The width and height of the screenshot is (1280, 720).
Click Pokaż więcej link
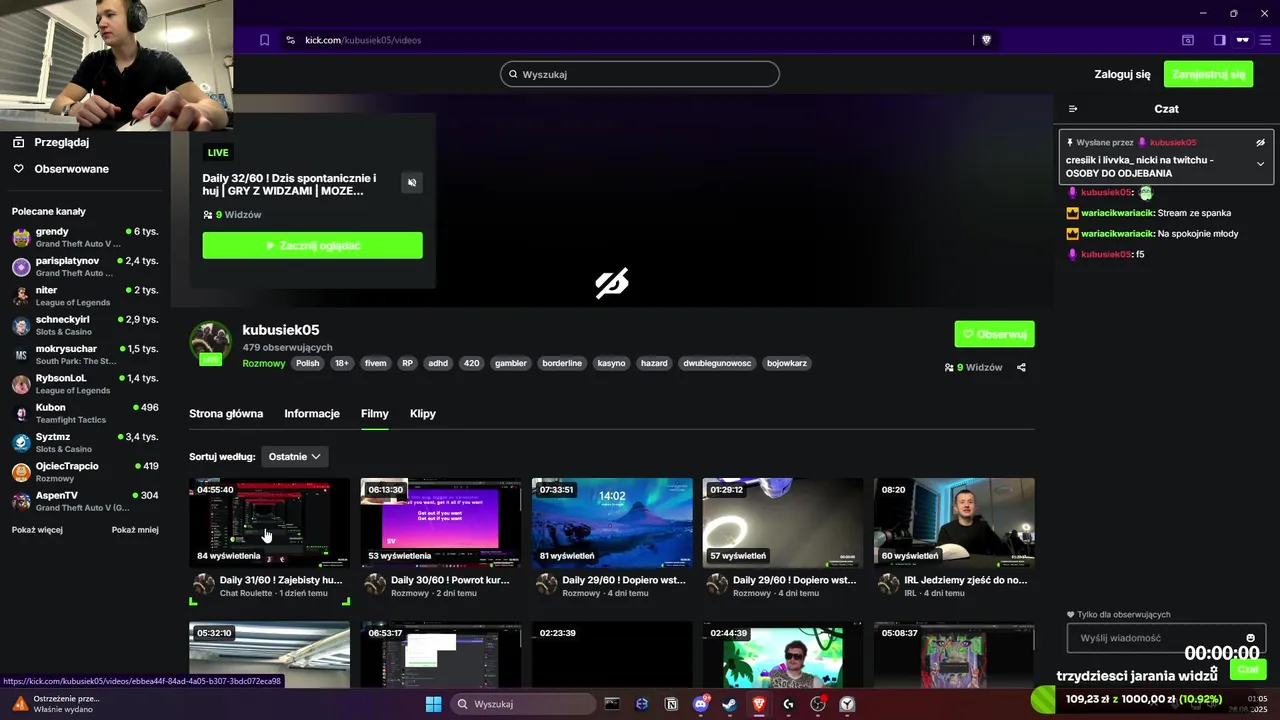[x=37, y=530]
